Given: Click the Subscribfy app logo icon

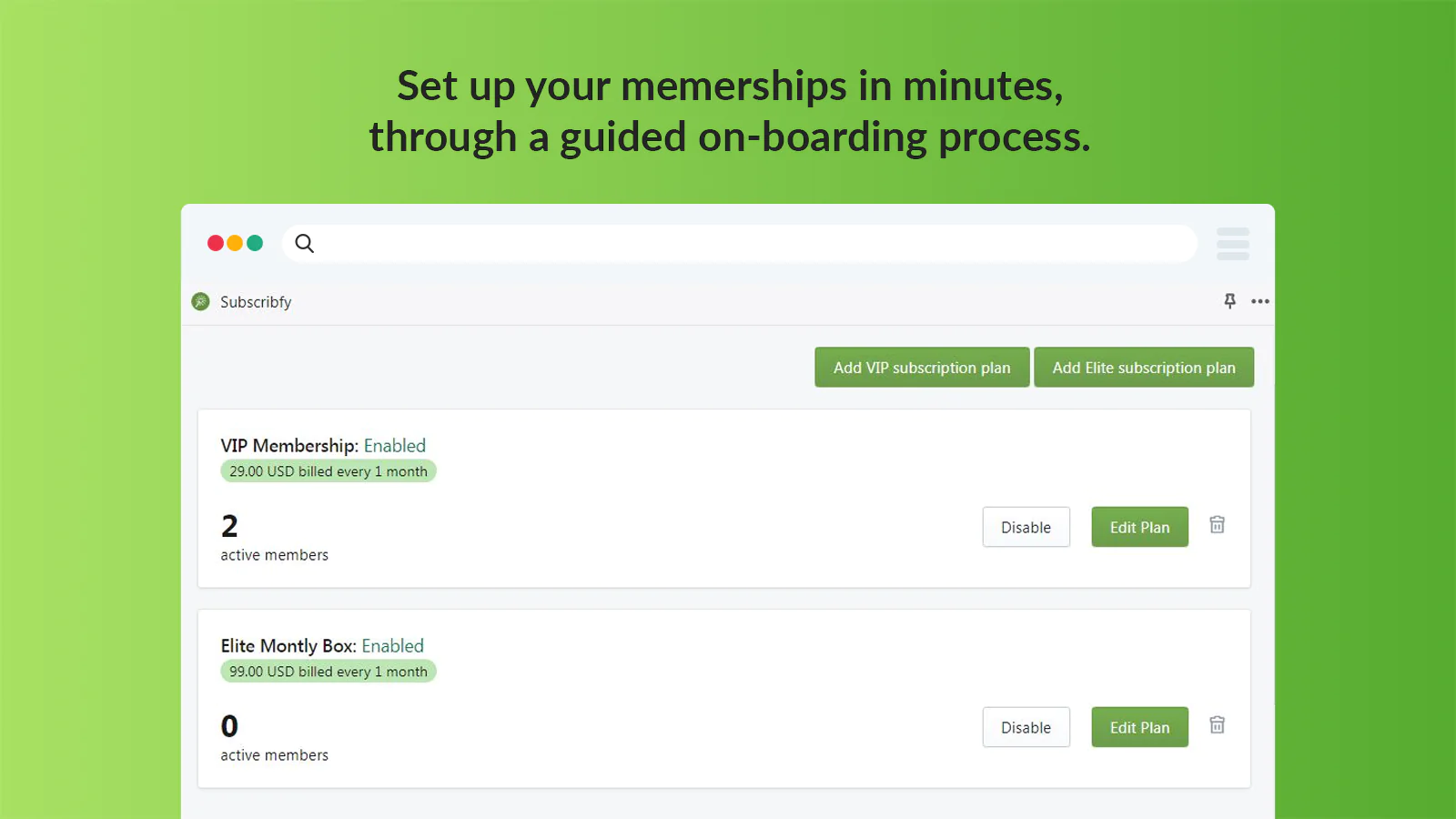Looking at the screenshot, I should coord(201,301).
